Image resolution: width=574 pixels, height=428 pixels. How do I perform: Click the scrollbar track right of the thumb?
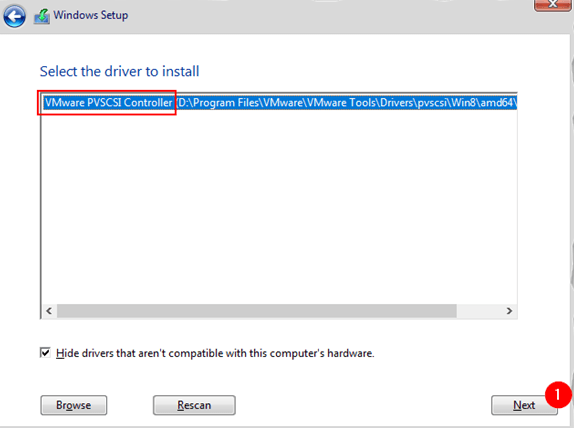click(479, 311)
